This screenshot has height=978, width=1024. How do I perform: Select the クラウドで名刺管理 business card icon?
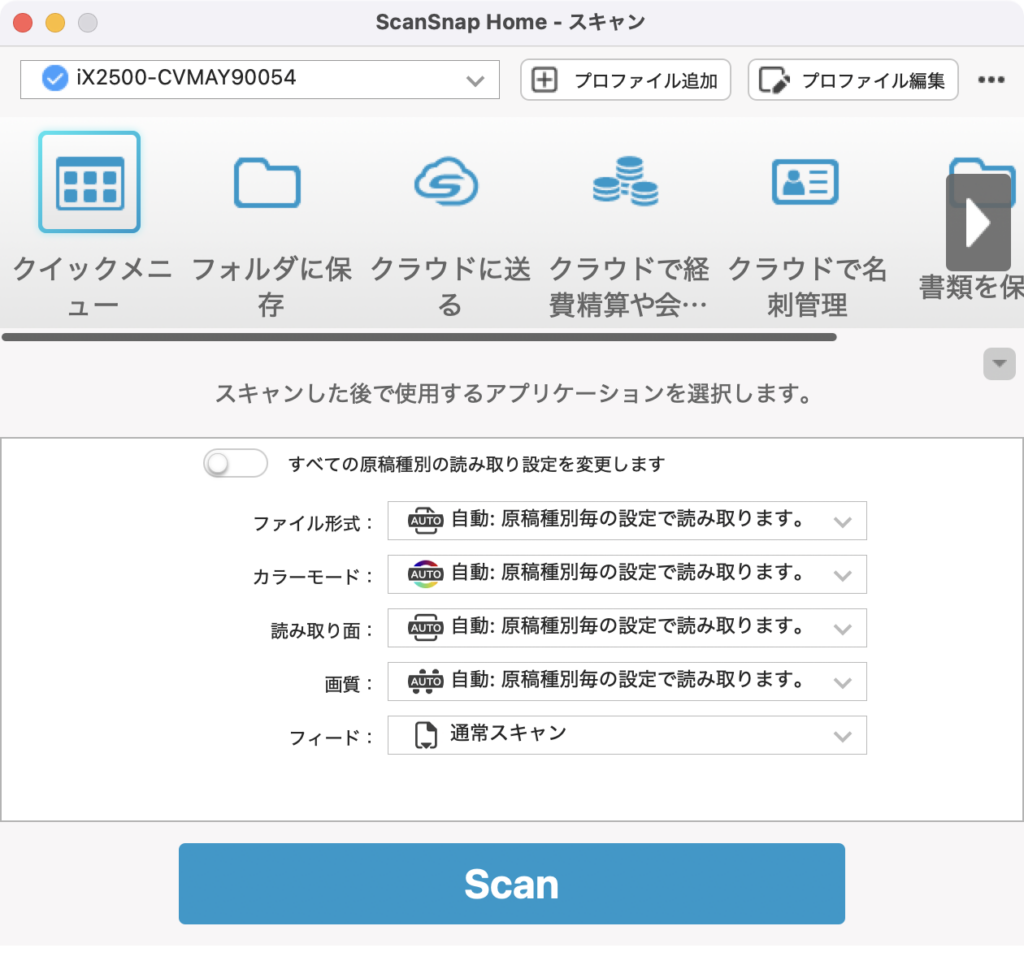click(x=805, y=181)
